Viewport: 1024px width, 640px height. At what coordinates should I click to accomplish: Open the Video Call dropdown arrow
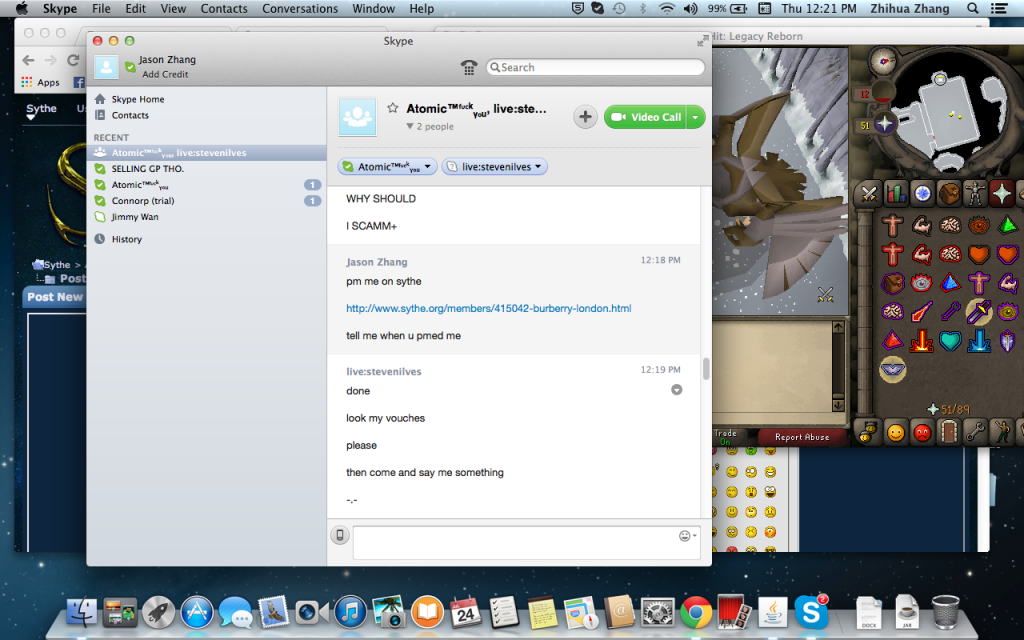[x=696, y=117]
